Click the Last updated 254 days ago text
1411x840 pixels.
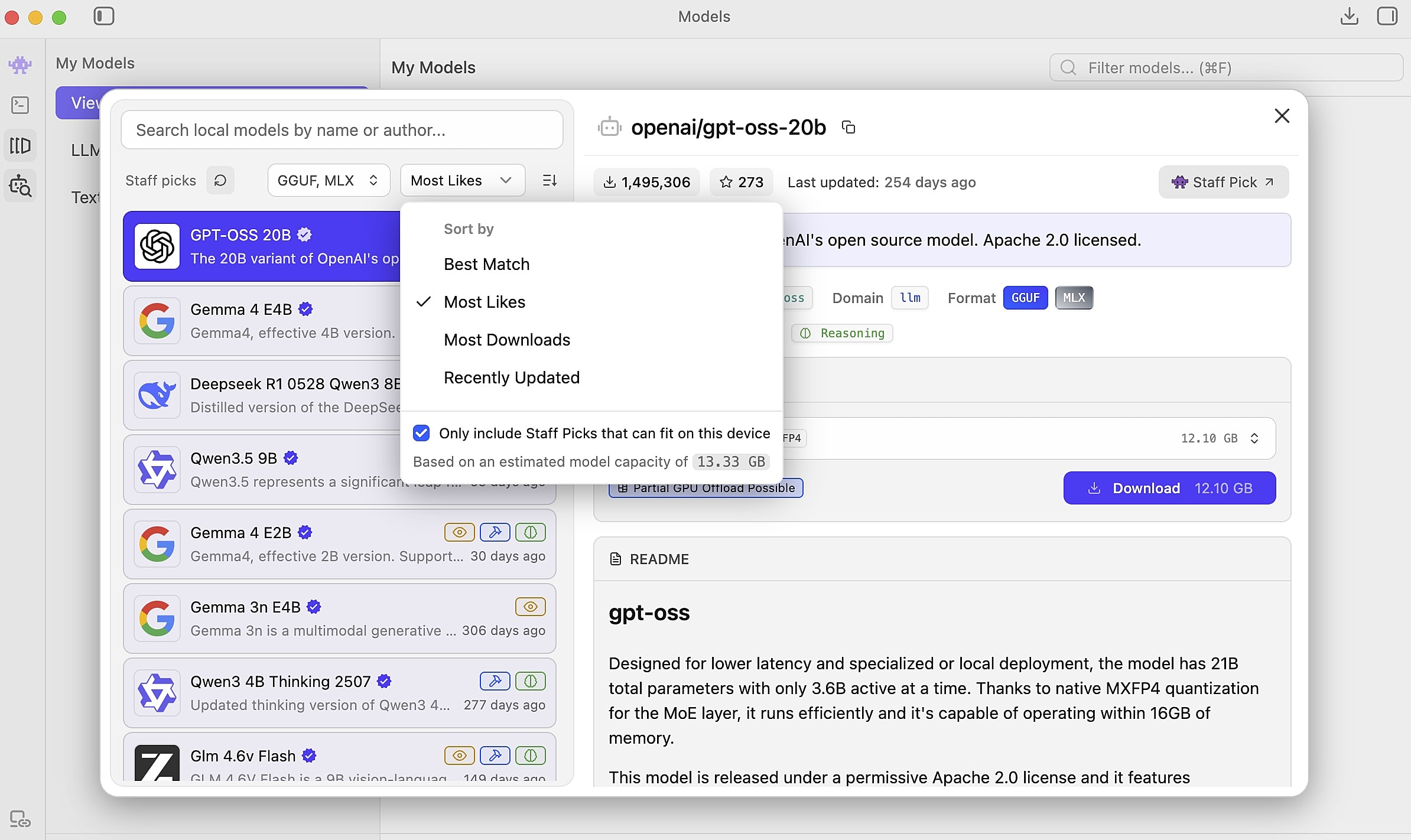click(x=882, y=182)
